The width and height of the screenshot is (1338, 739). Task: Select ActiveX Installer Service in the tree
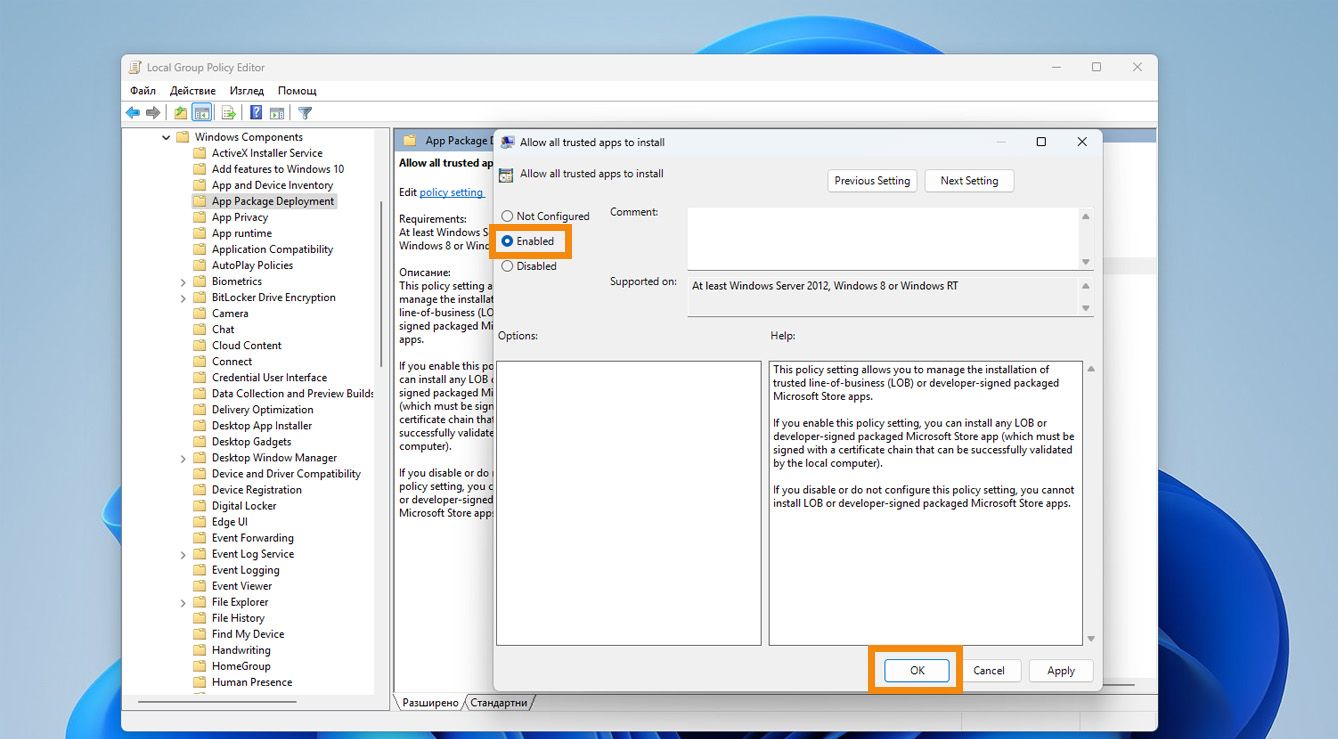[x=267, y=153]
